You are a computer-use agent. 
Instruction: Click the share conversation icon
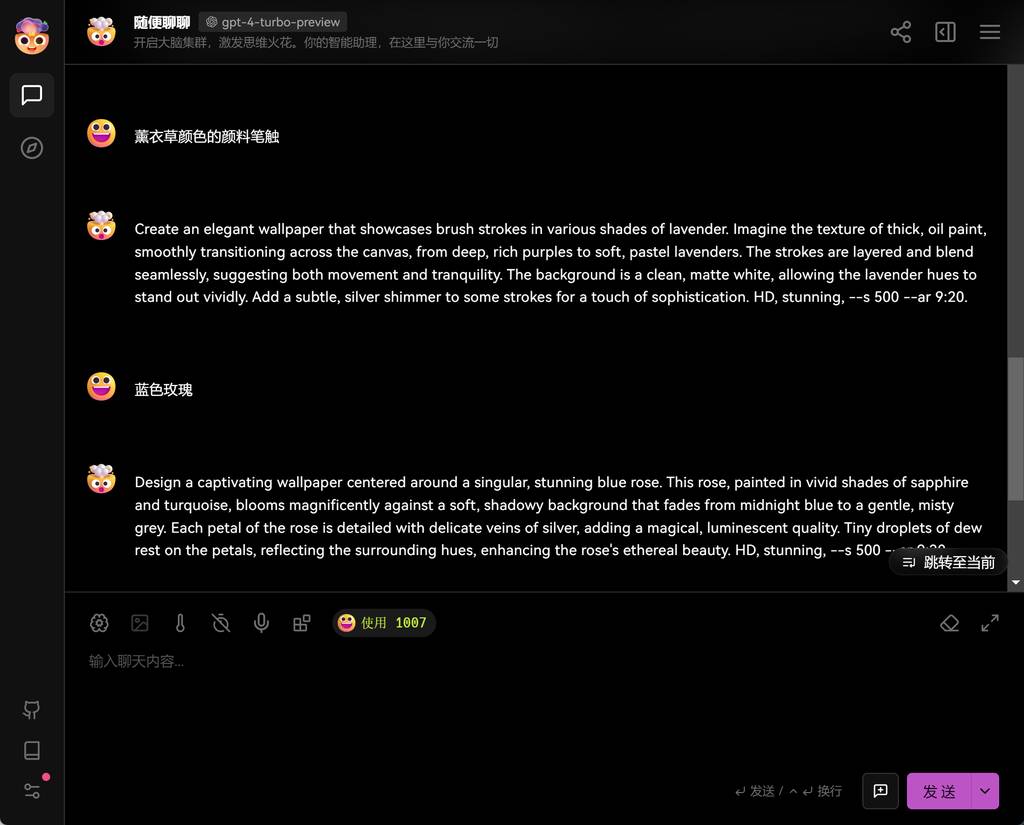[x=901, y=32]
